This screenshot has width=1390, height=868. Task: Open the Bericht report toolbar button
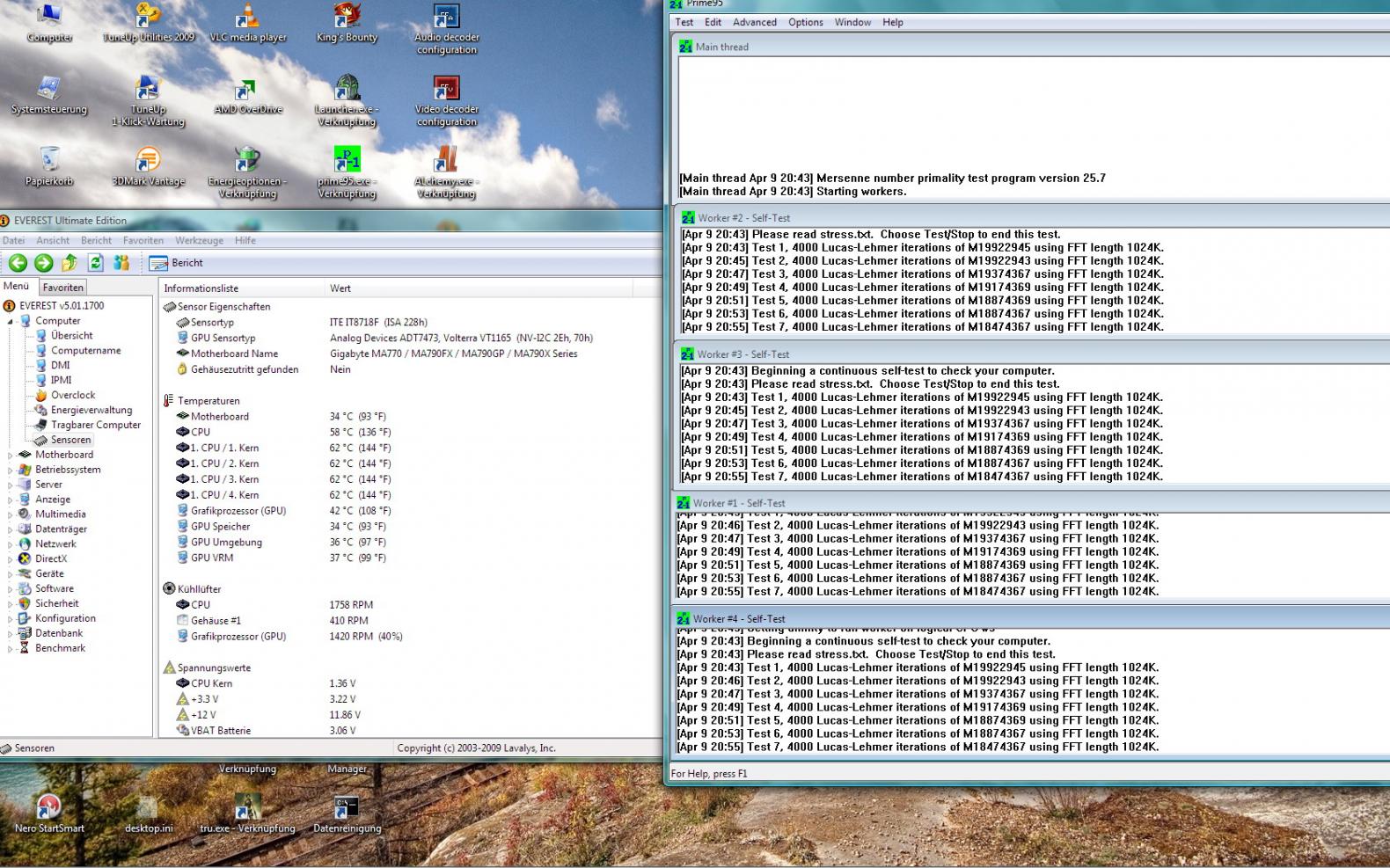coord(176,262)
